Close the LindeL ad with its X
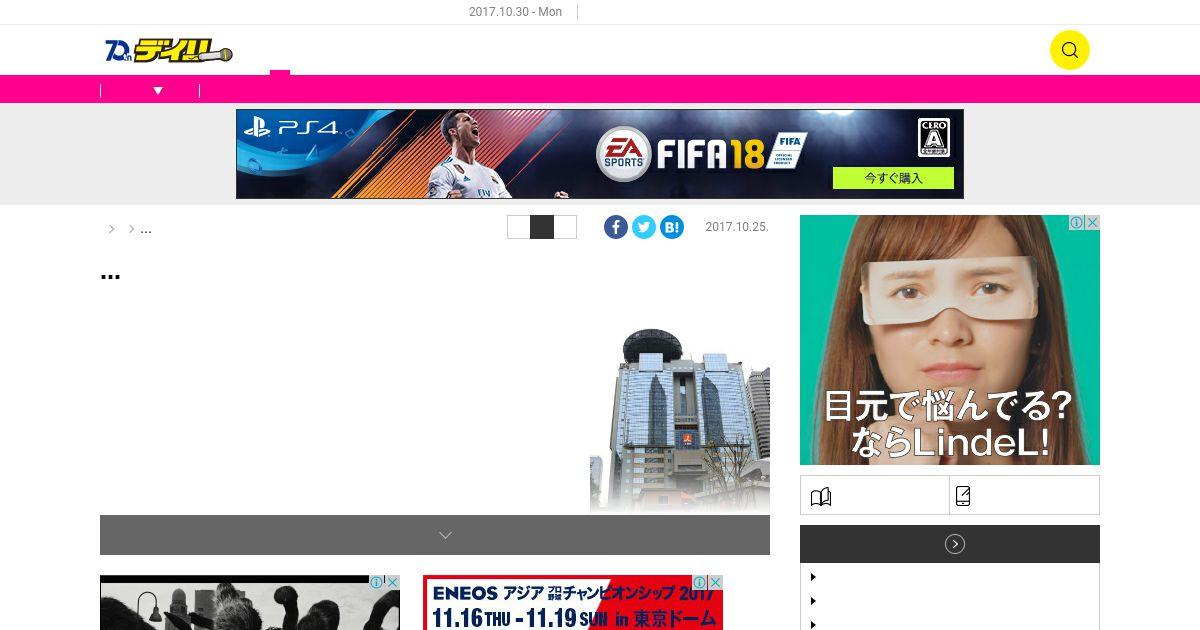The width and height of the screenshot is (1200, 630). (x=1093, y=223)
